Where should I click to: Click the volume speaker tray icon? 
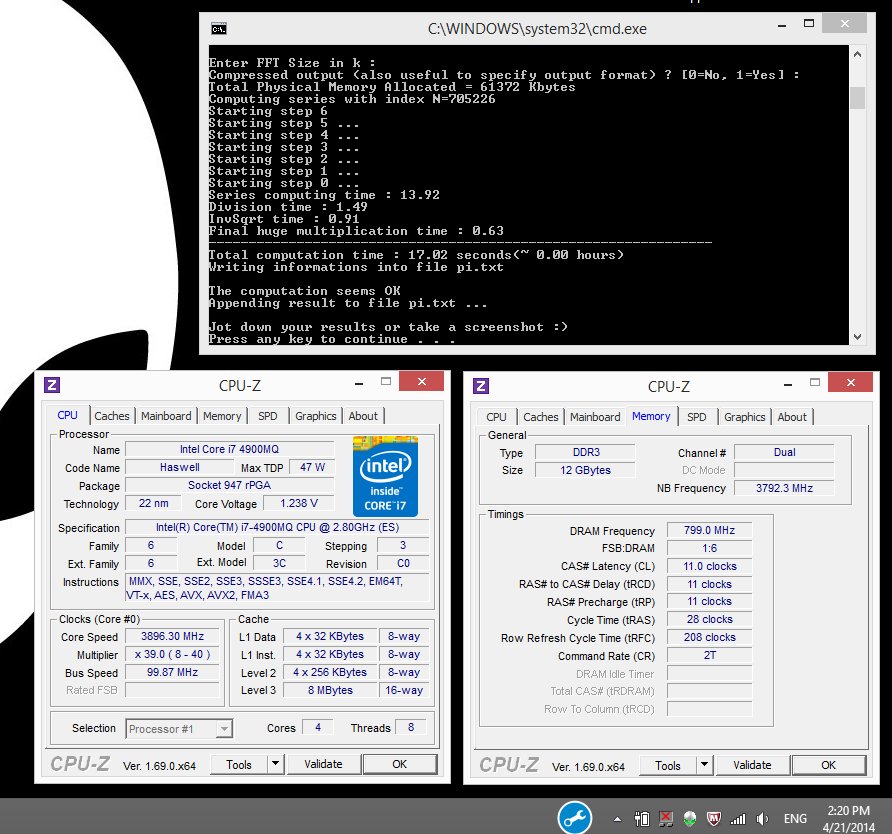[762, 819]
